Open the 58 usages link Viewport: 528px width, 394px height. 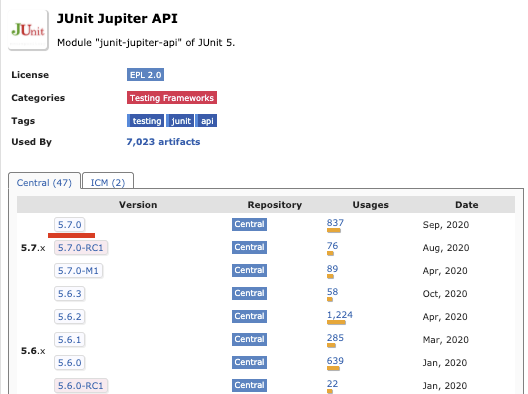(x=332, y=292)
